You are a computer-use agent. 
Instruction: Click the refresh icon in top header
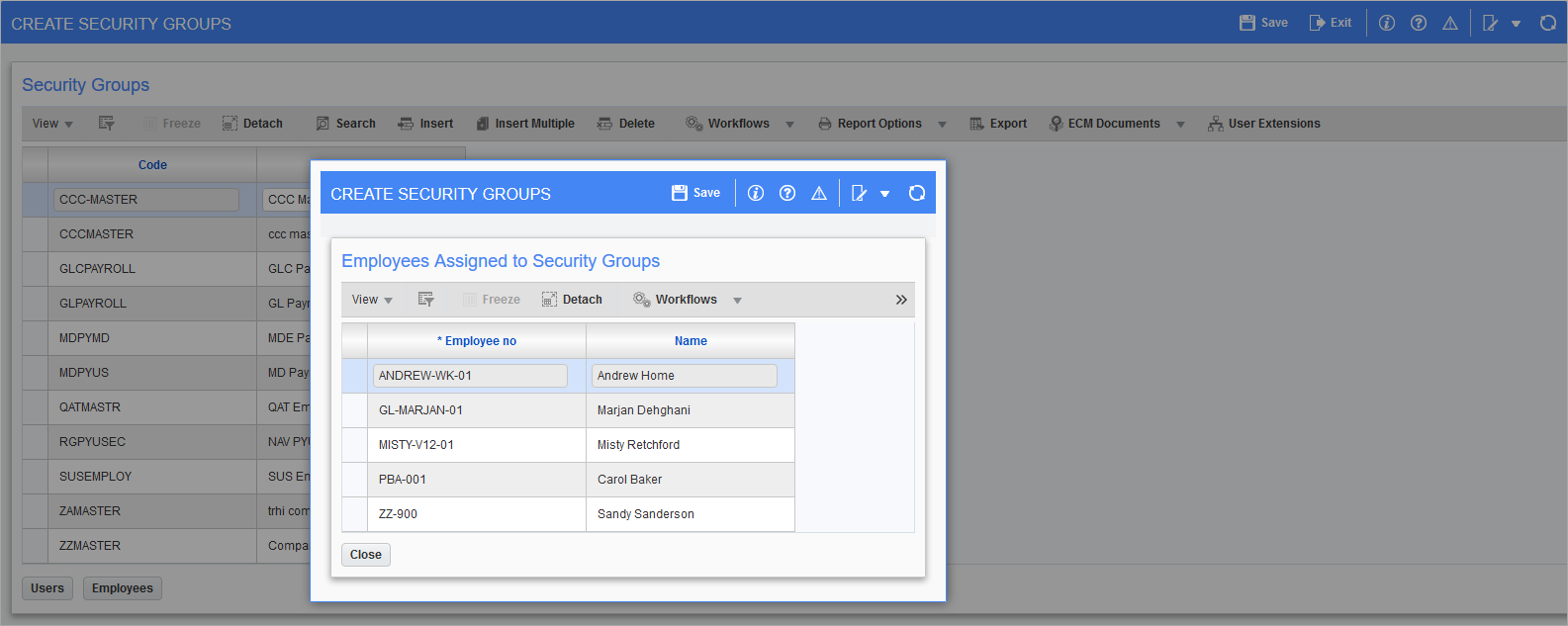point(1548,23)
